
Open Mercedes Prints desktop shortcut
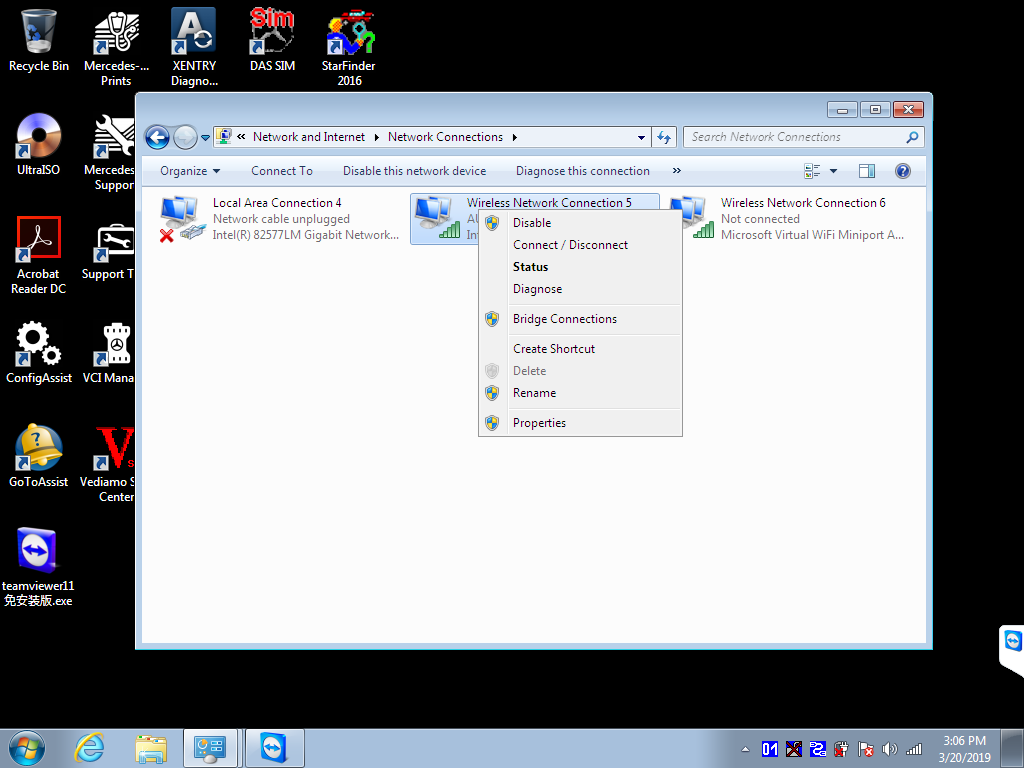click(116, 48)
